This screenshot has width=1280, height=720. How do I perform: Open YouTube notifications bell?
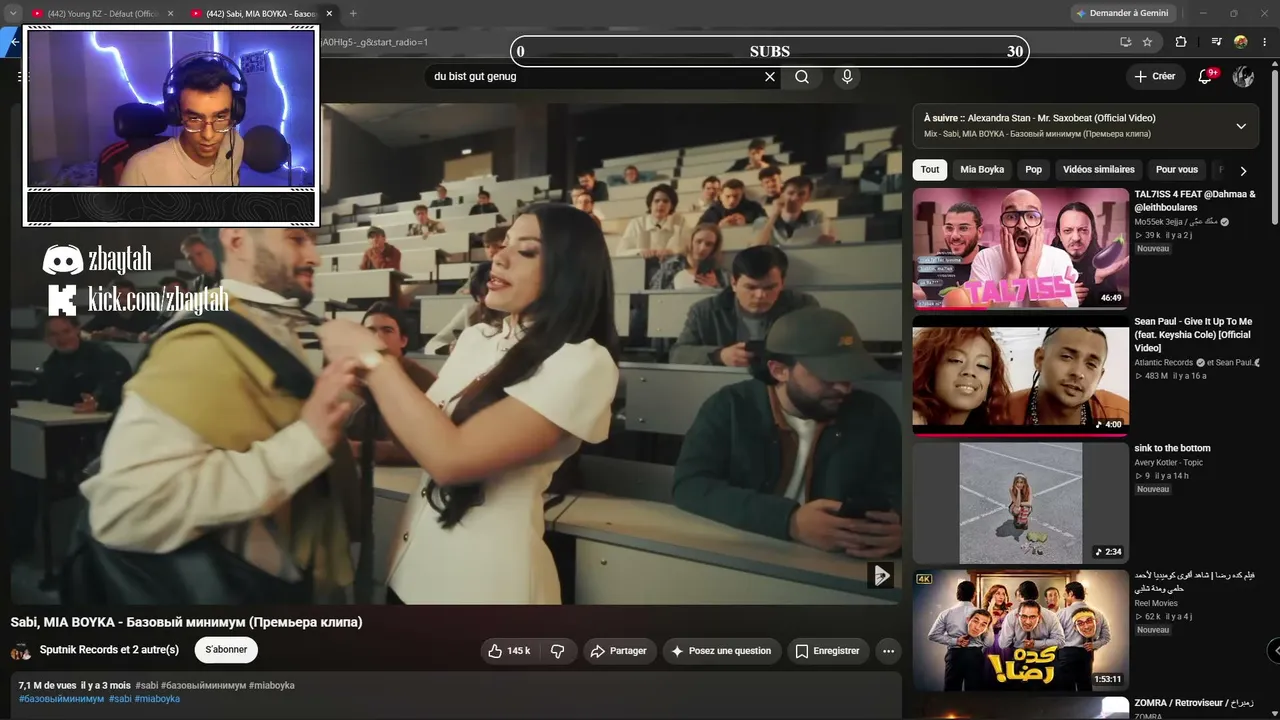point(1206,77)
